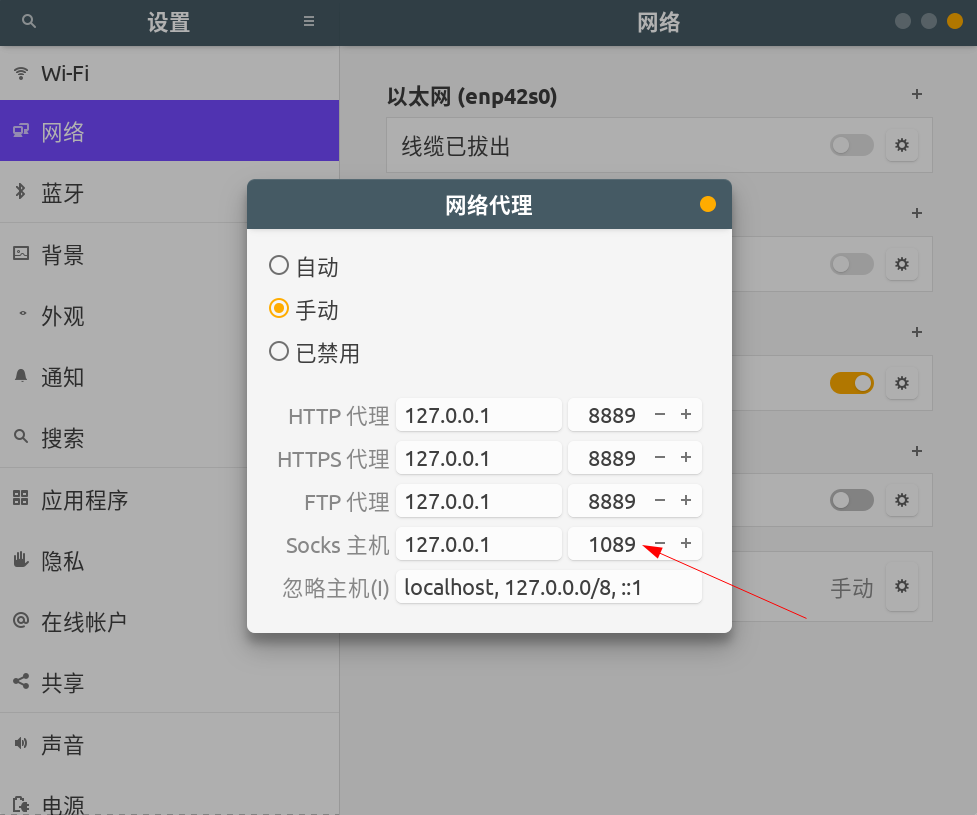
Task: Select 搜索 in the sidebar
Action: click(62, 438)
